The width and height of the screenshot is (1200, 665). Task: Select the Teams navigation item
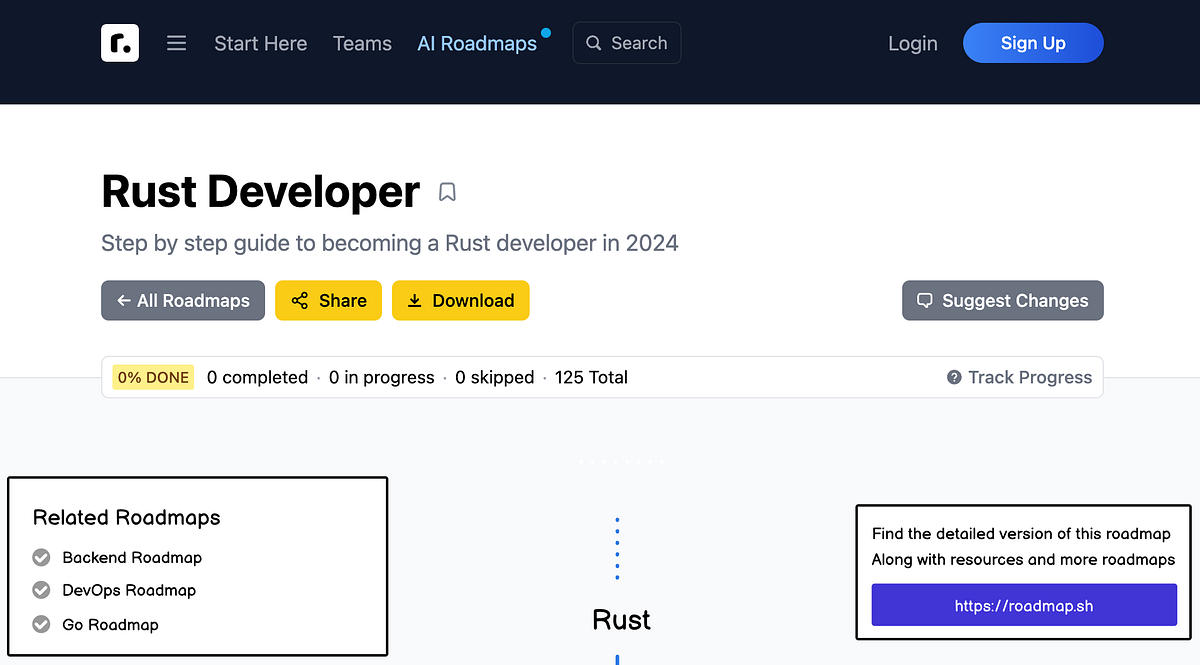coord(362,43)
